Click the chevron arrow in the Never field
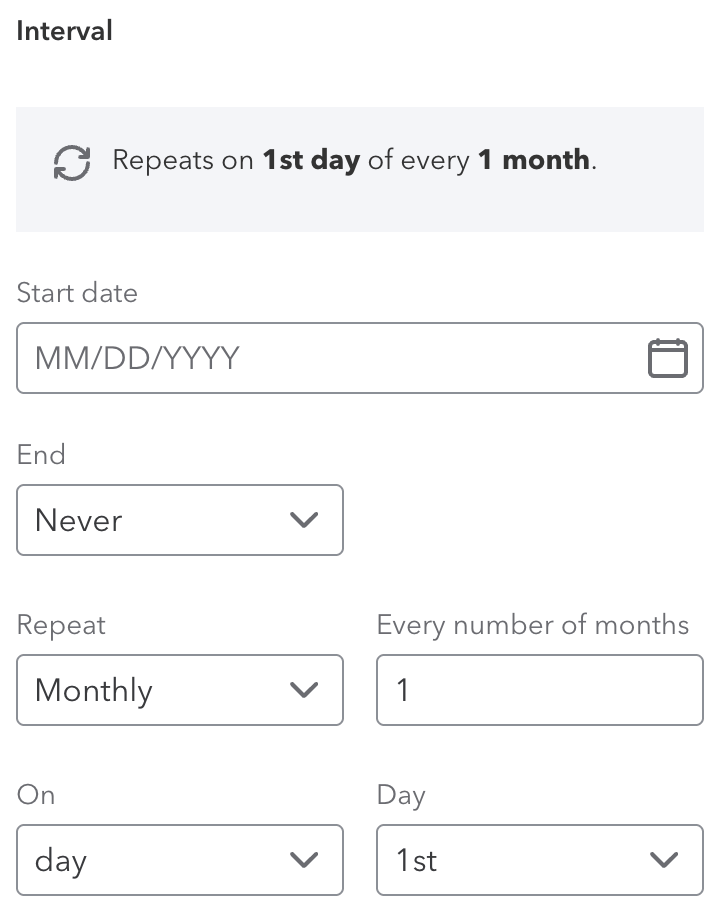The width and height of the screenshot is (720, 920). pyautogui.click(x=302, y=520)
